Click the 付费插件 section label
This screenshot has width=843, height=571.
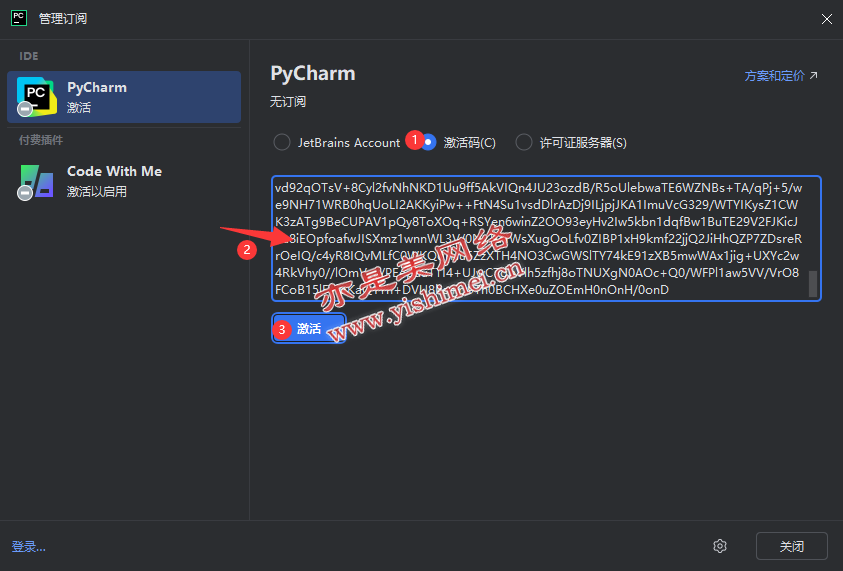coord(41,140)
